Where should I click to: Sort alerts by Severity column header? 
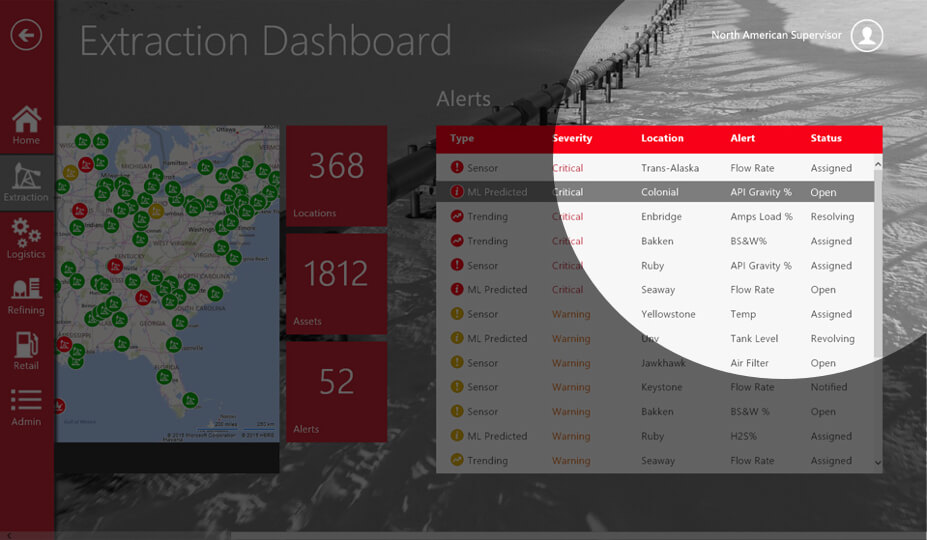pyautogui.click(x=572, y=139)
